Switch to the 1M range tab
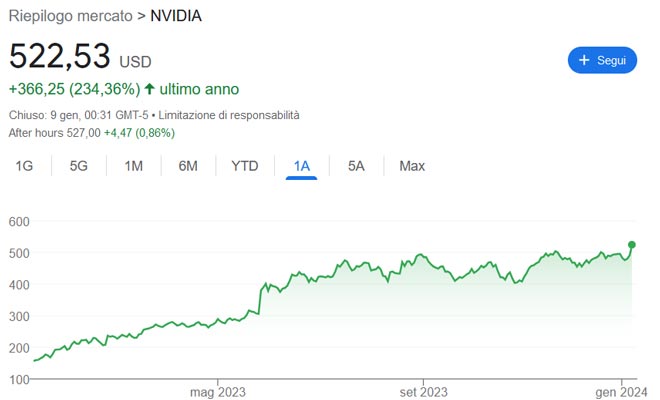Screen dimensions: 660x400 (x=133, y=166)
